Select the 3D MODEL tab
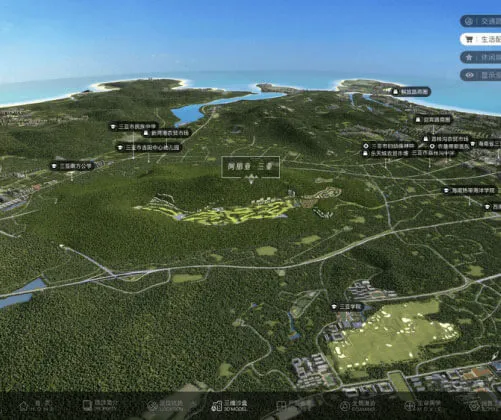This screenshot has width=501, height=420. pyautogui.click(x=230, y=406)
